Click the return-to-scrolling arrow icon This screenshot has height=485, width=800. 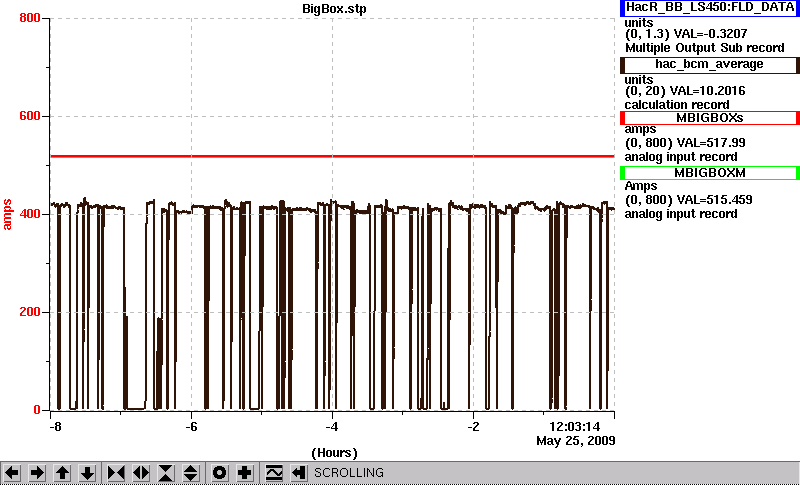click(299, 473)
